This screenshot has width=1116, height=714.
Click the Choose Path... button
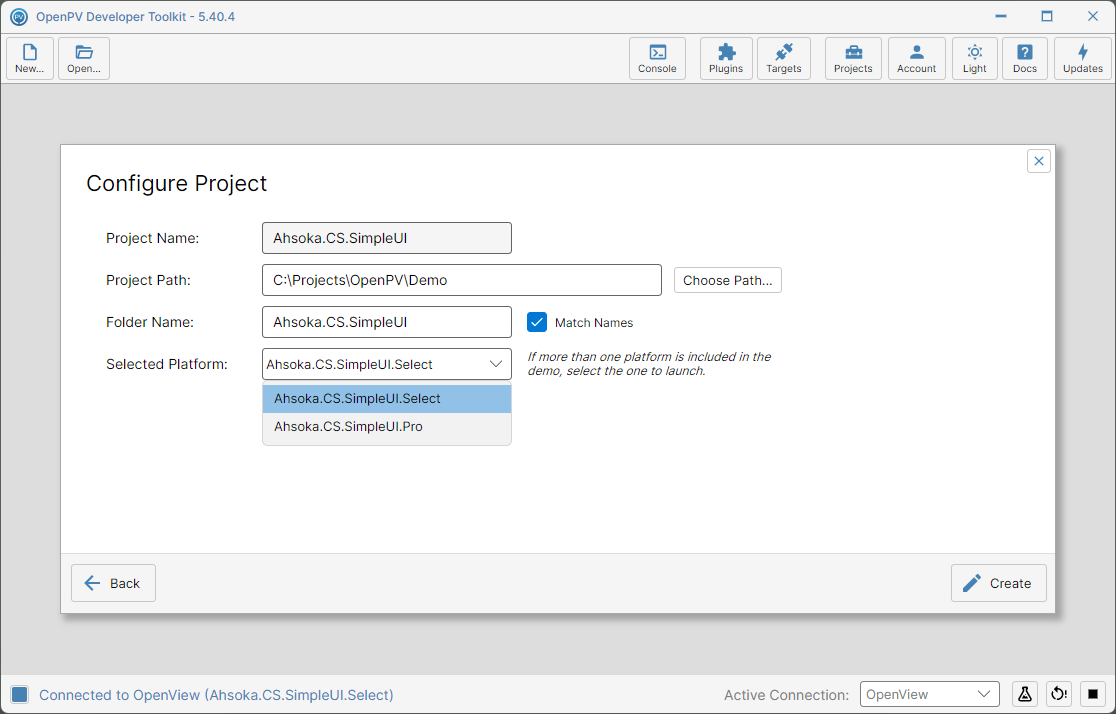tap(727, 280)
